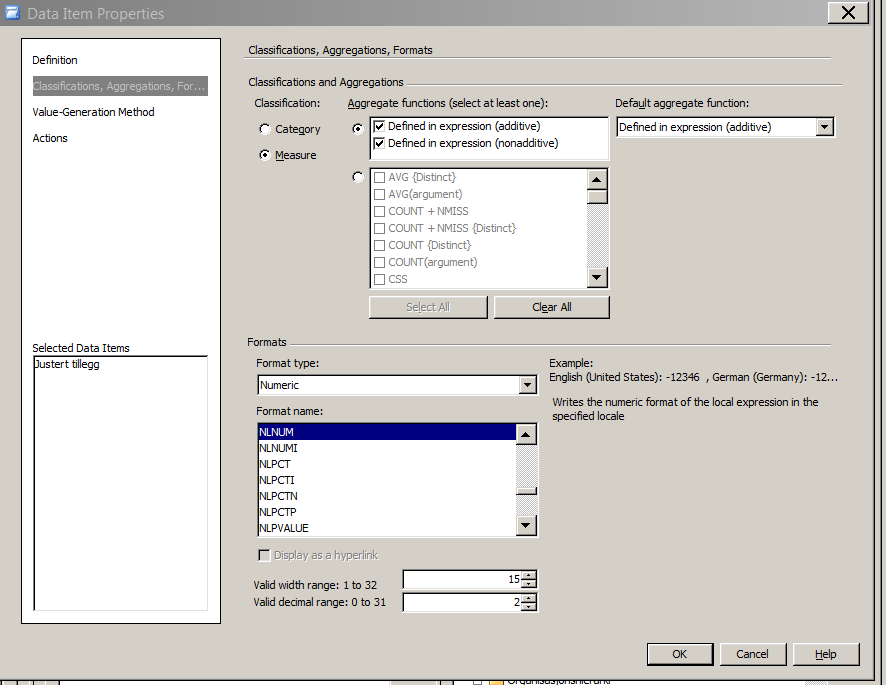Open the Default aggregate function dropdown
This screenshot has width=886, height=685.
824,127
